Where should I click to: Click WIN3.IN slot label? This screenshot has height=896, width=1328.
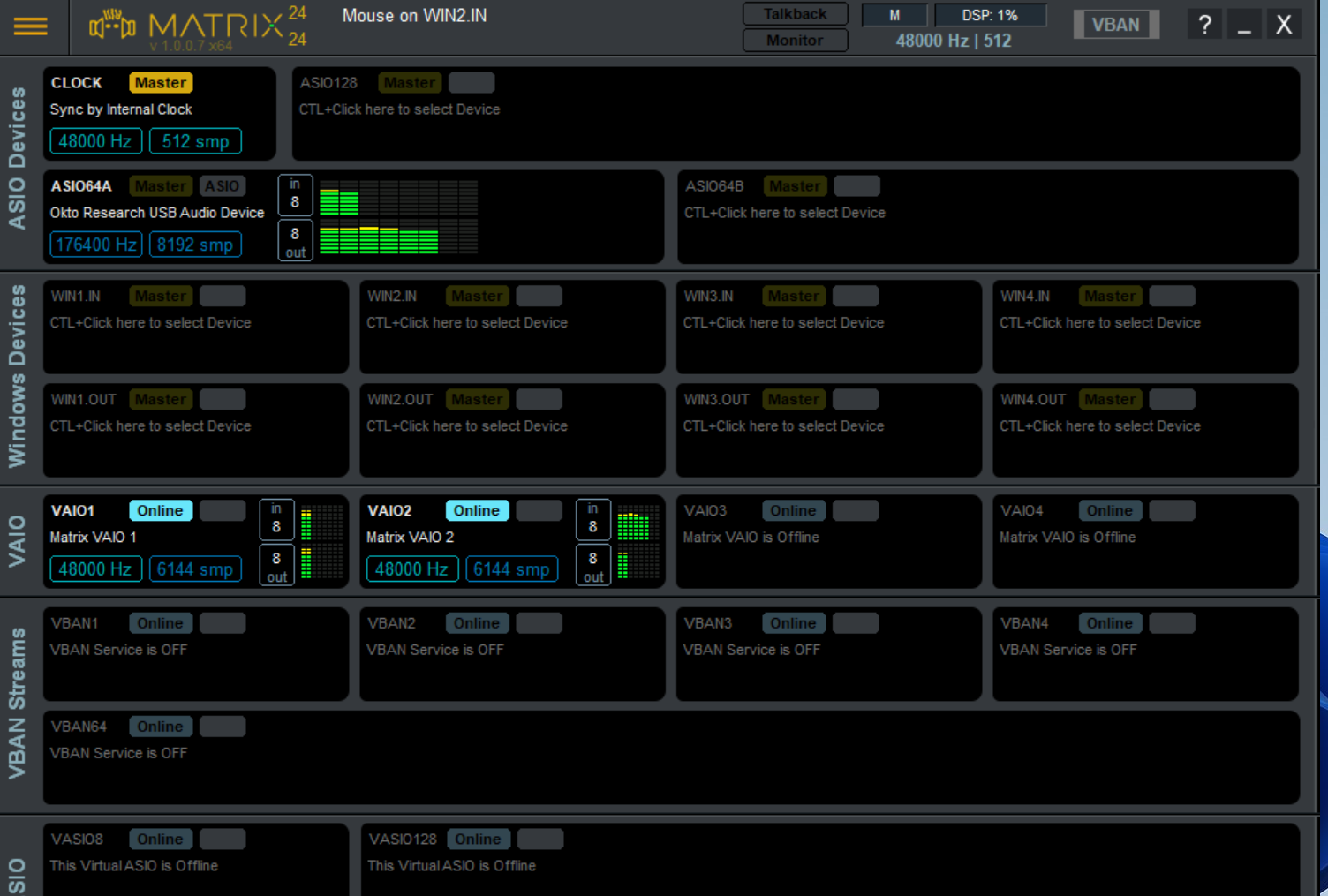click(709, 296)
